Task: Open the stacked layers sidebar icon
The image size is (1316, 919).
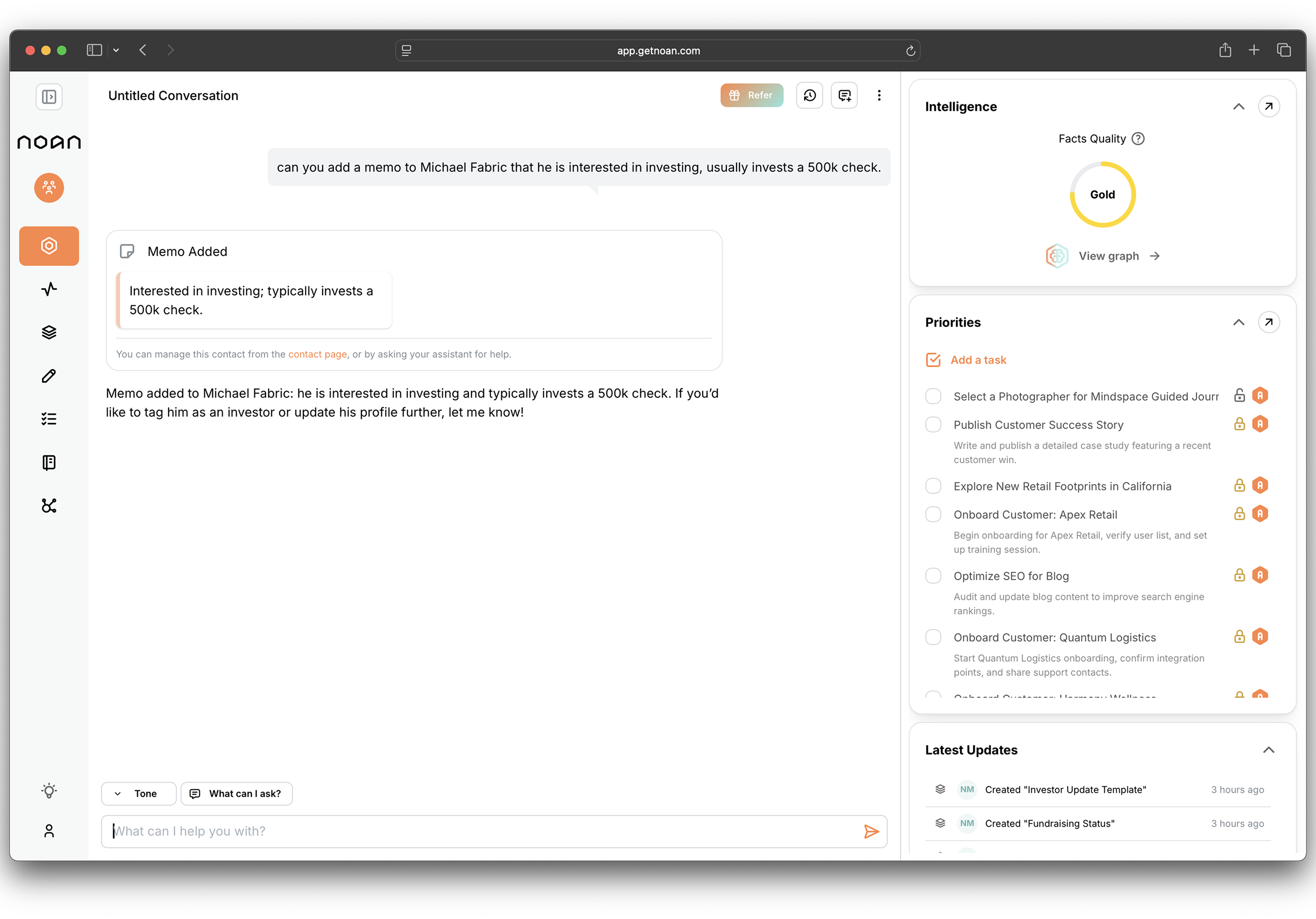Action: (49, 332)
